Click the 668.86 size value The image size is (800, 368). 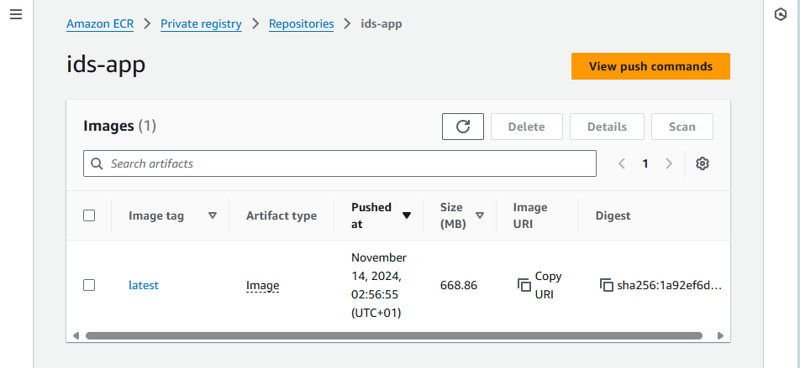(x=459, y=285)
